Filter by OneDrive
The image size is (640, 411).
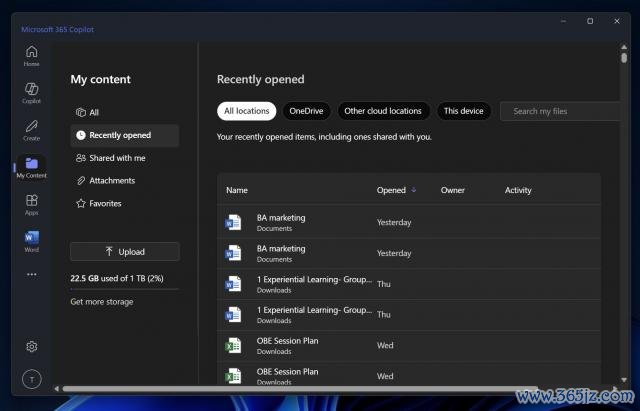point(306,111)
